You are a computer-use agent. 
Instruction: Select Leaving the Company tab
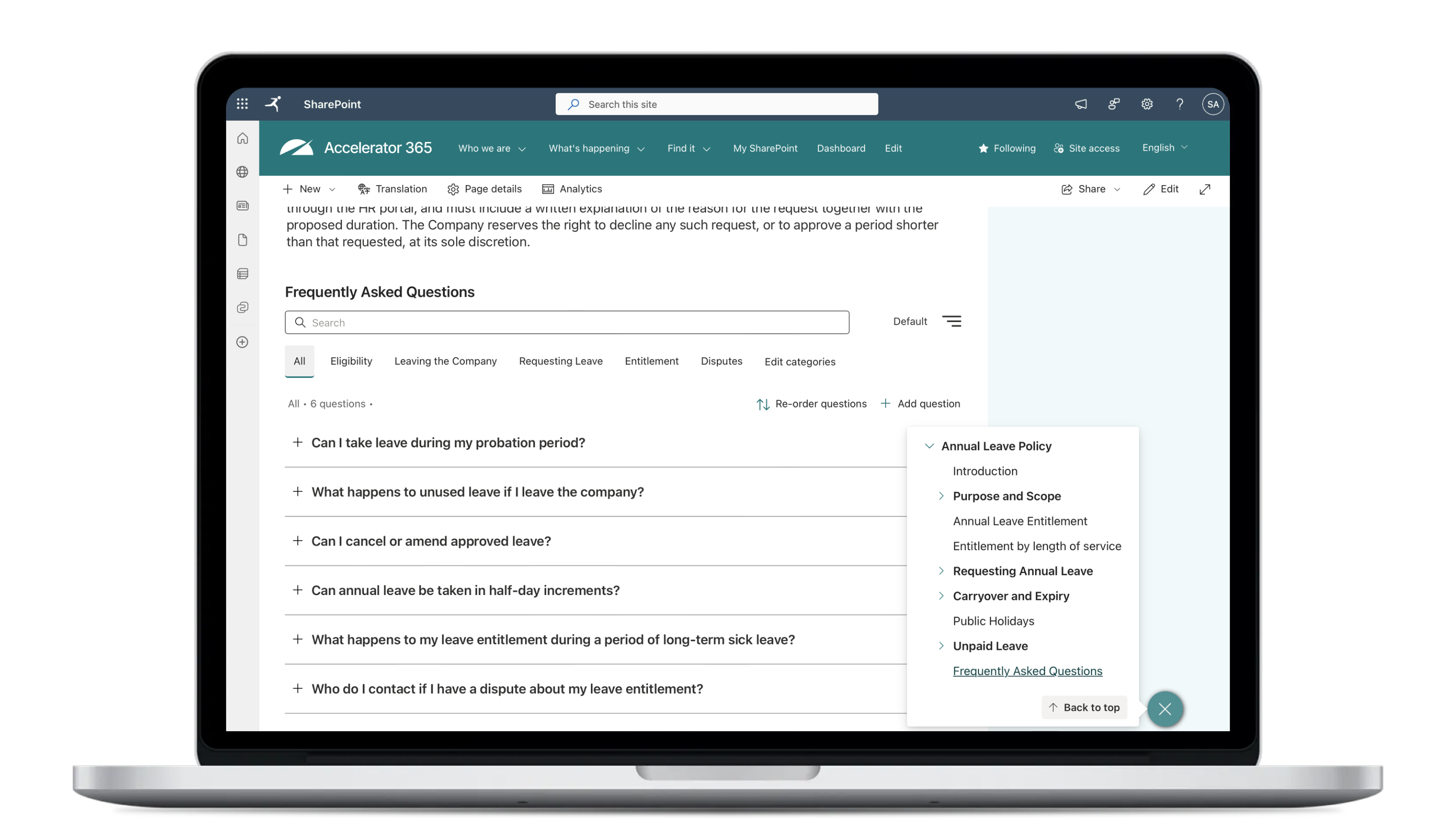coord(445,361)
